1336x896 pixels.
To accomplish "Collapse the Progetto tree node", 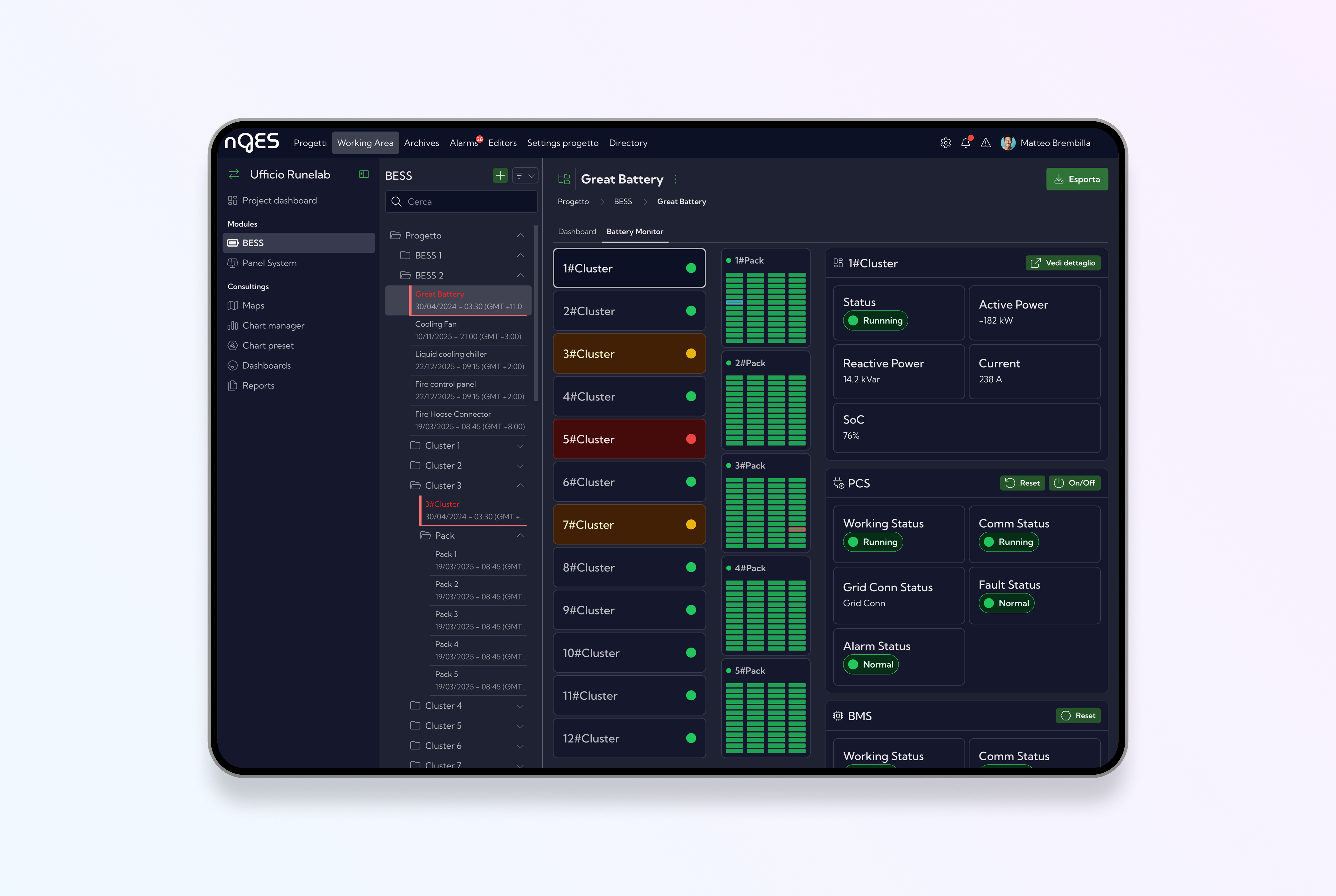I will [520, 236].
